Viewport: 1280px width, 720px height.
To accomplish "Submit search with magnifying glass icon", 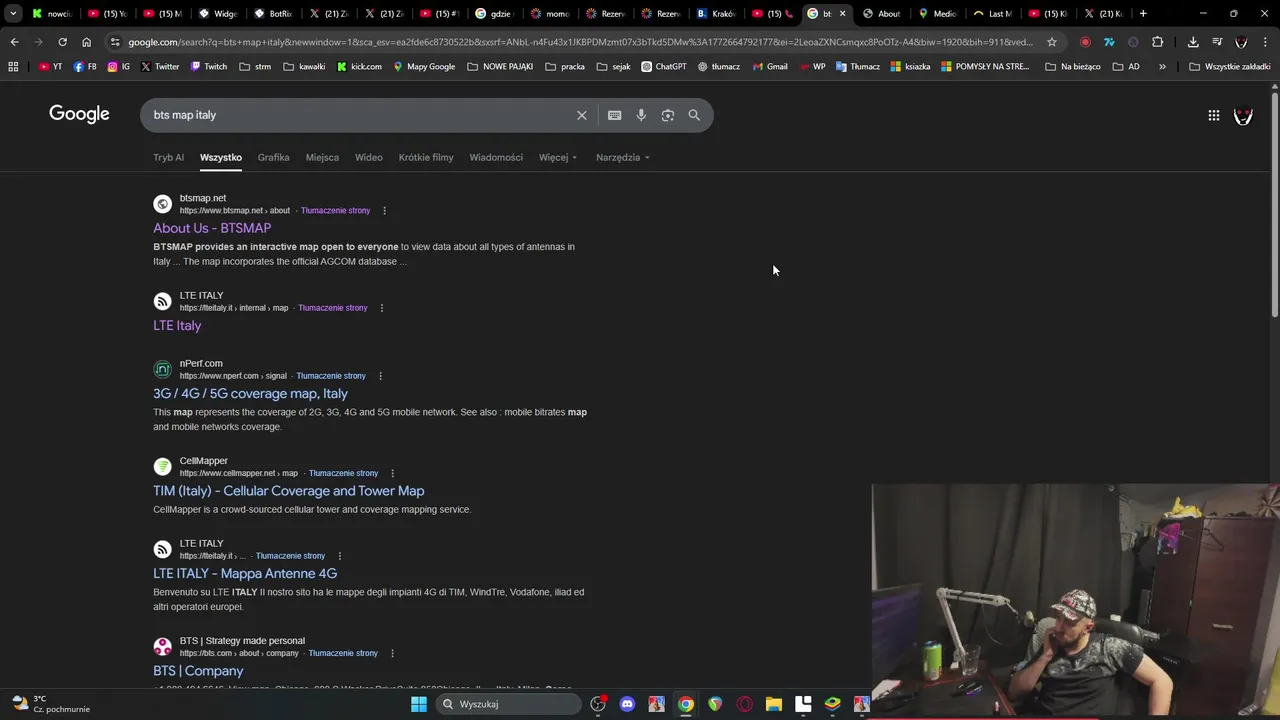I will click(x=694, y=115).
